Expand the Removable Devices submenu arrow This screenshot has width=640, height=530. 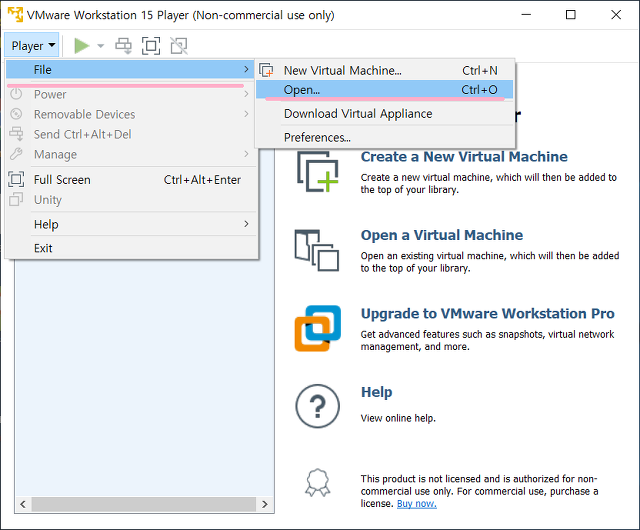(246, 114)
